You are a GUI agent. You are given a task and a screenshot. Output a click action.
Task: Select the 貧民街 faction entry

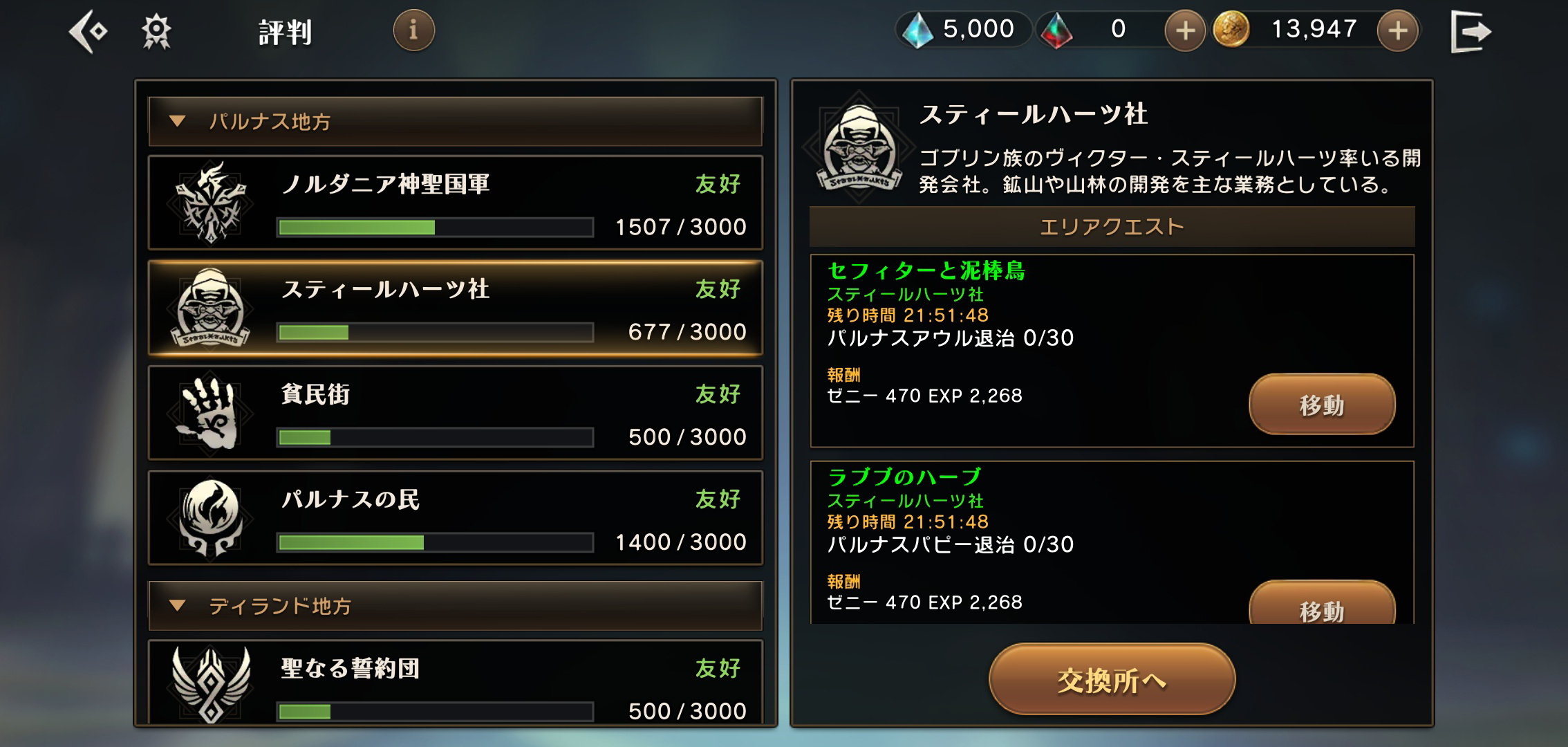pos(455,413)
